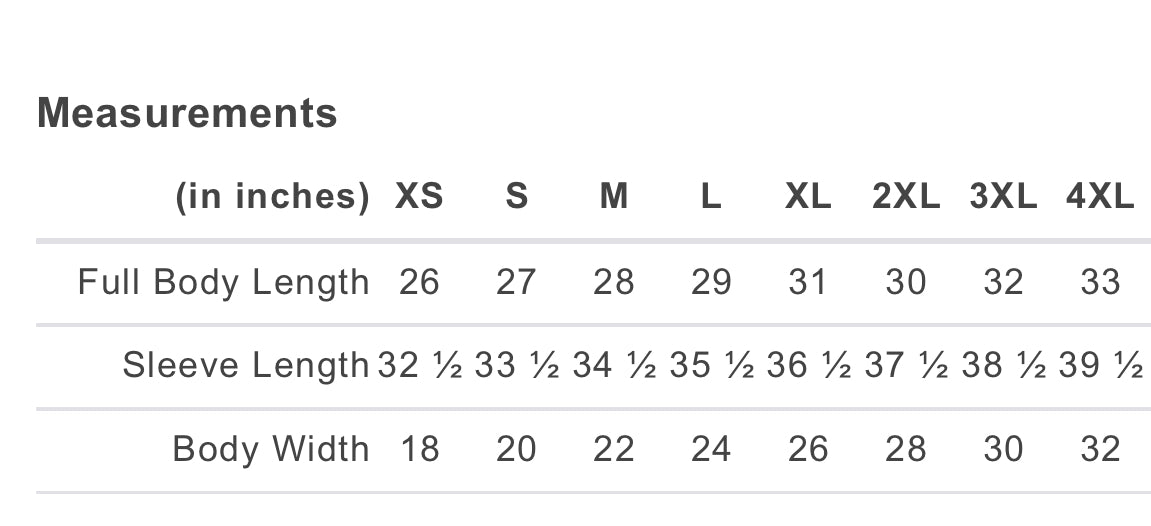1151x526 pixels.
Task: Click the Full Body Length row label
Action: [x=223, y=282]
